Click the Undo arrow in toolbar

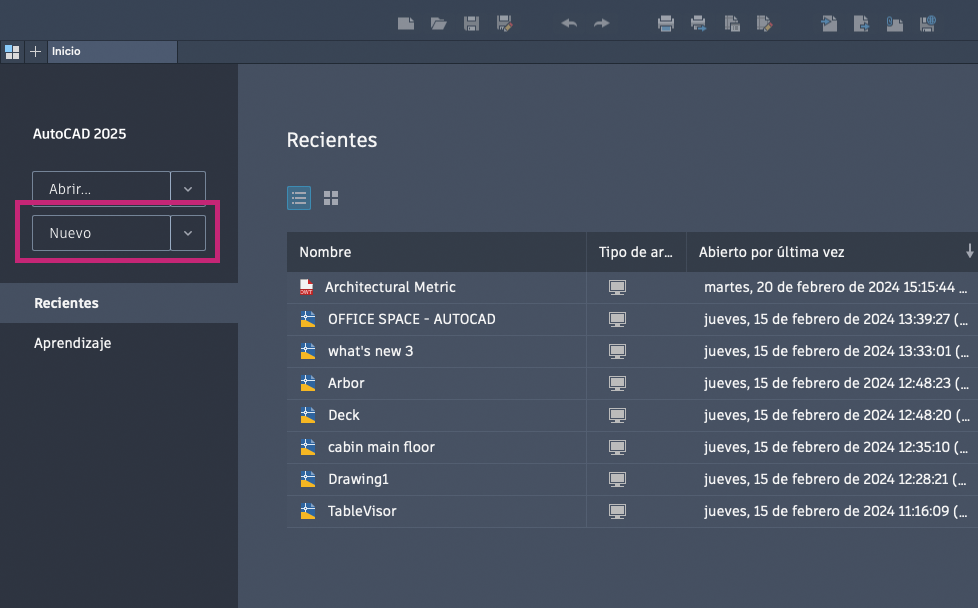pyautogui.click(x=569, y=24)
